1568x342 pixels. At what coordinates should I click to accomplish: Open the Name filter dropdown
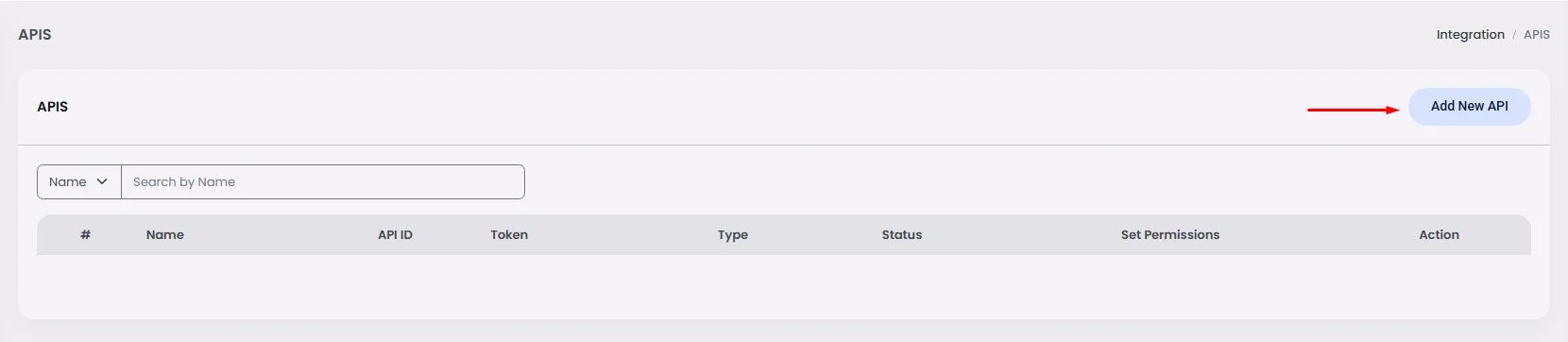click(79, 182)
